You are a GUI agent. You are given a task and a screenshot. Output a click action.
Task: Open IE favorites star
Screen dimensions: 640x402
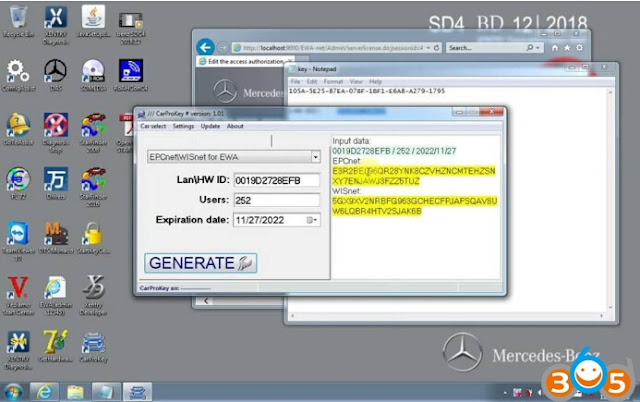coord(567,48)
